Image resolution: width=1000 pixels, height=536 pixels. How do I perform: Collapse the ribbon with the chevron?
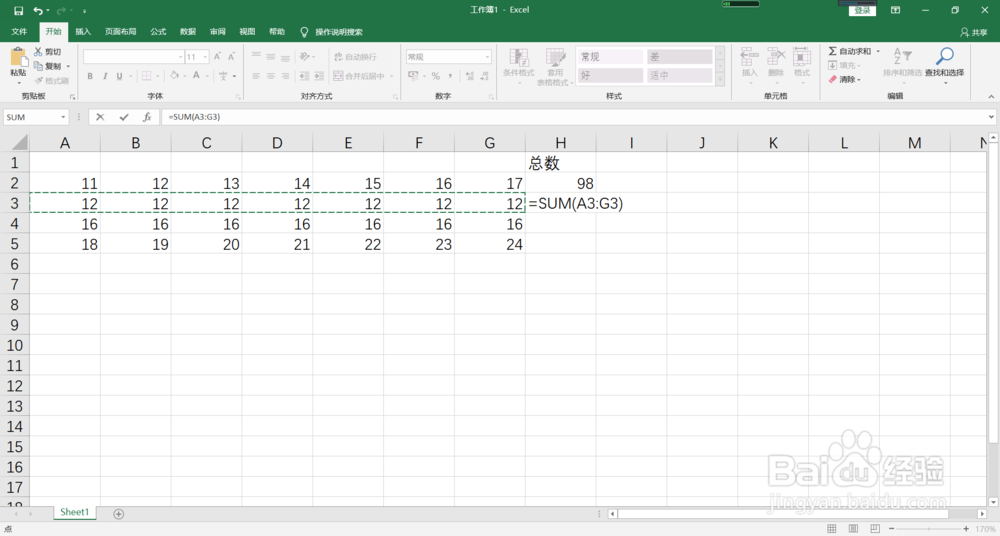click(991, 96)
